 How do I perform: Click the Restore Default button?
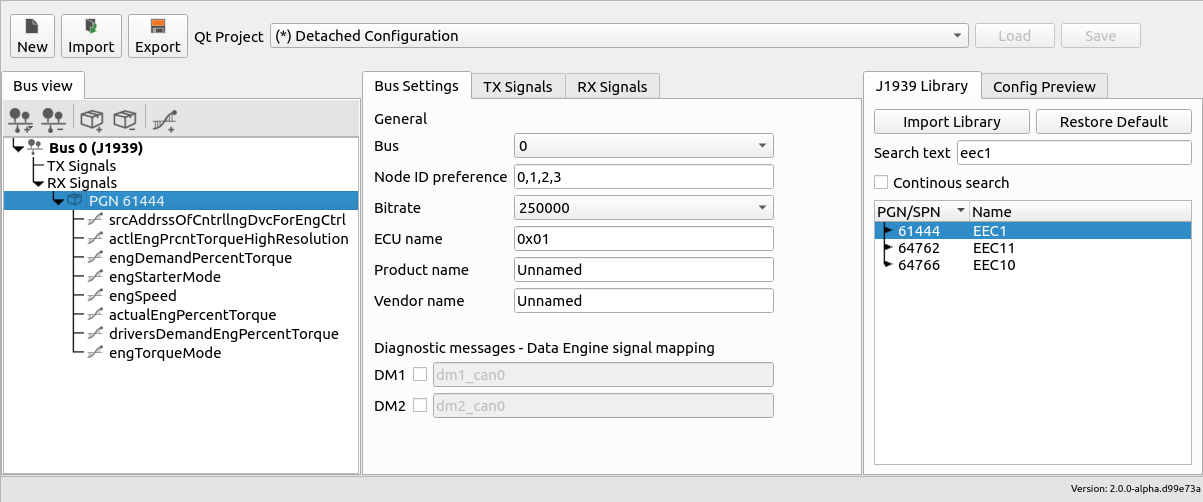click(1114, 121)
